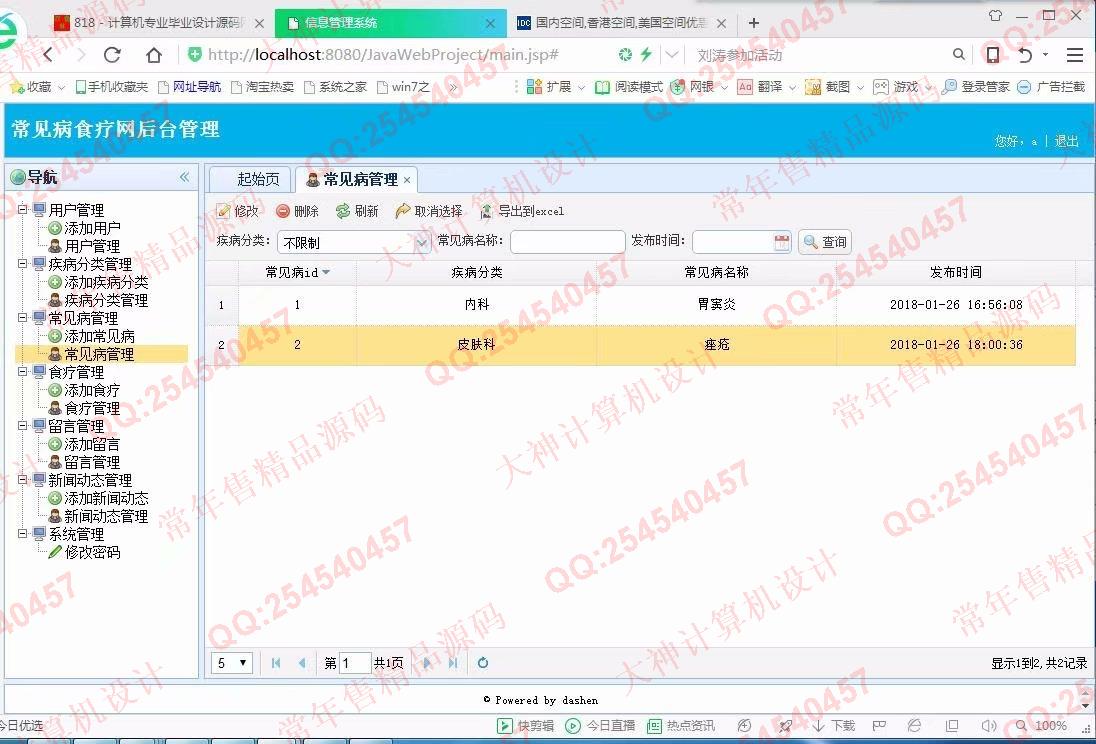Click the 内科 category cell
Image resolution: width=1096 pixels, height=744 pixels.
(x=477, y=305)
